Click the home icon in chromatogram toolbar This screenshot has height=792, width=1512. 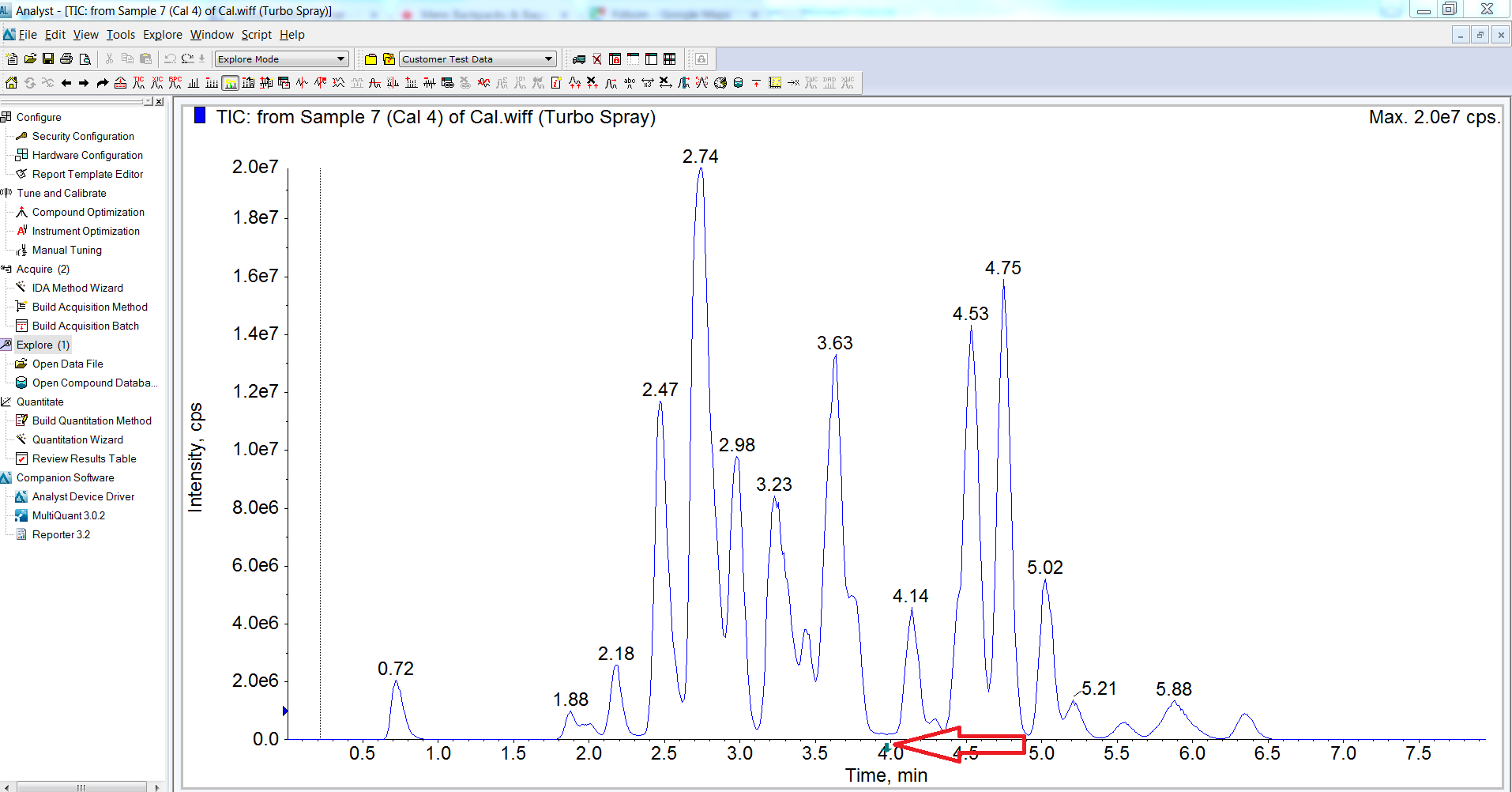(11, 83)
